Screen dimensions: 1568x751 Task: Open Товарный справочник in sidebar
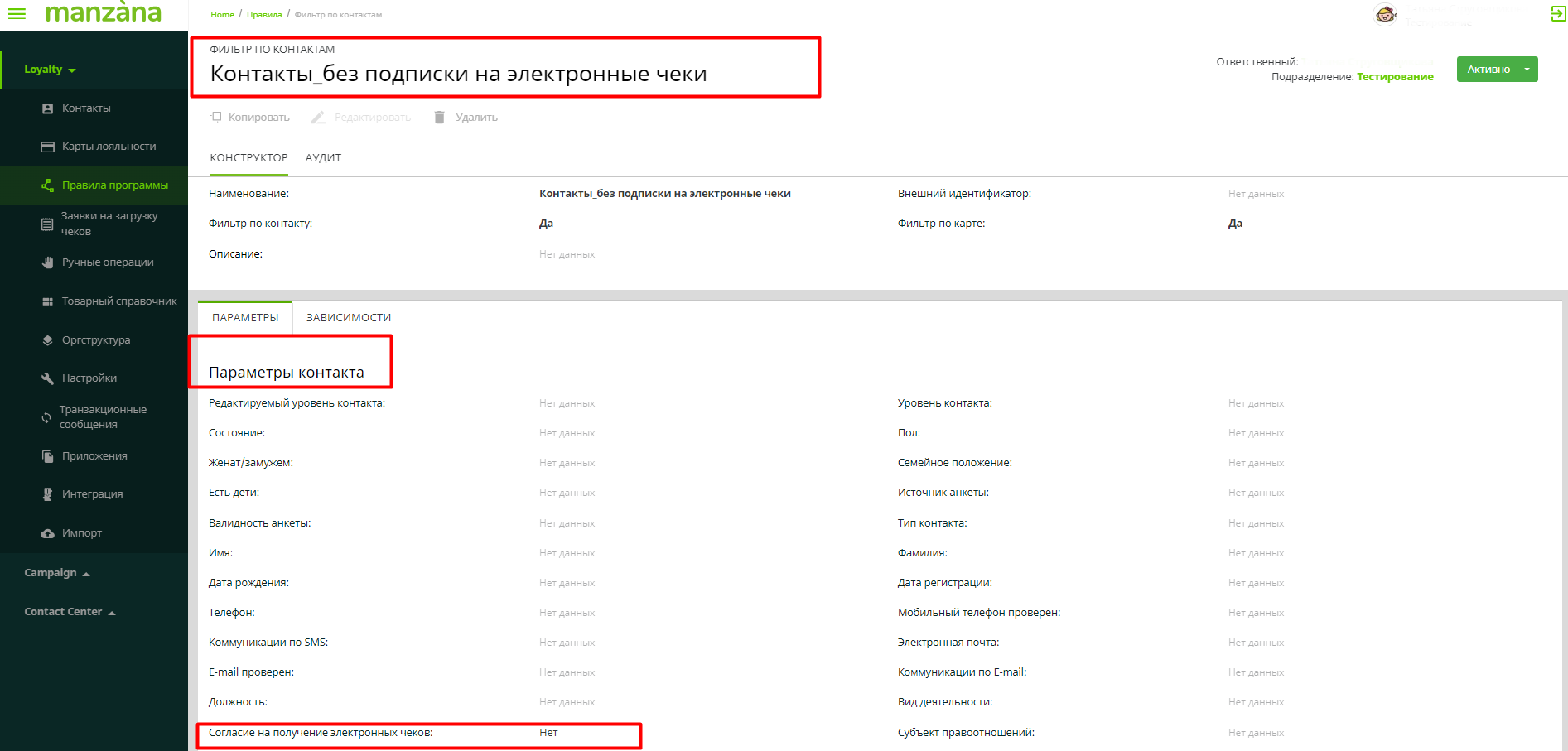(118, 301)
